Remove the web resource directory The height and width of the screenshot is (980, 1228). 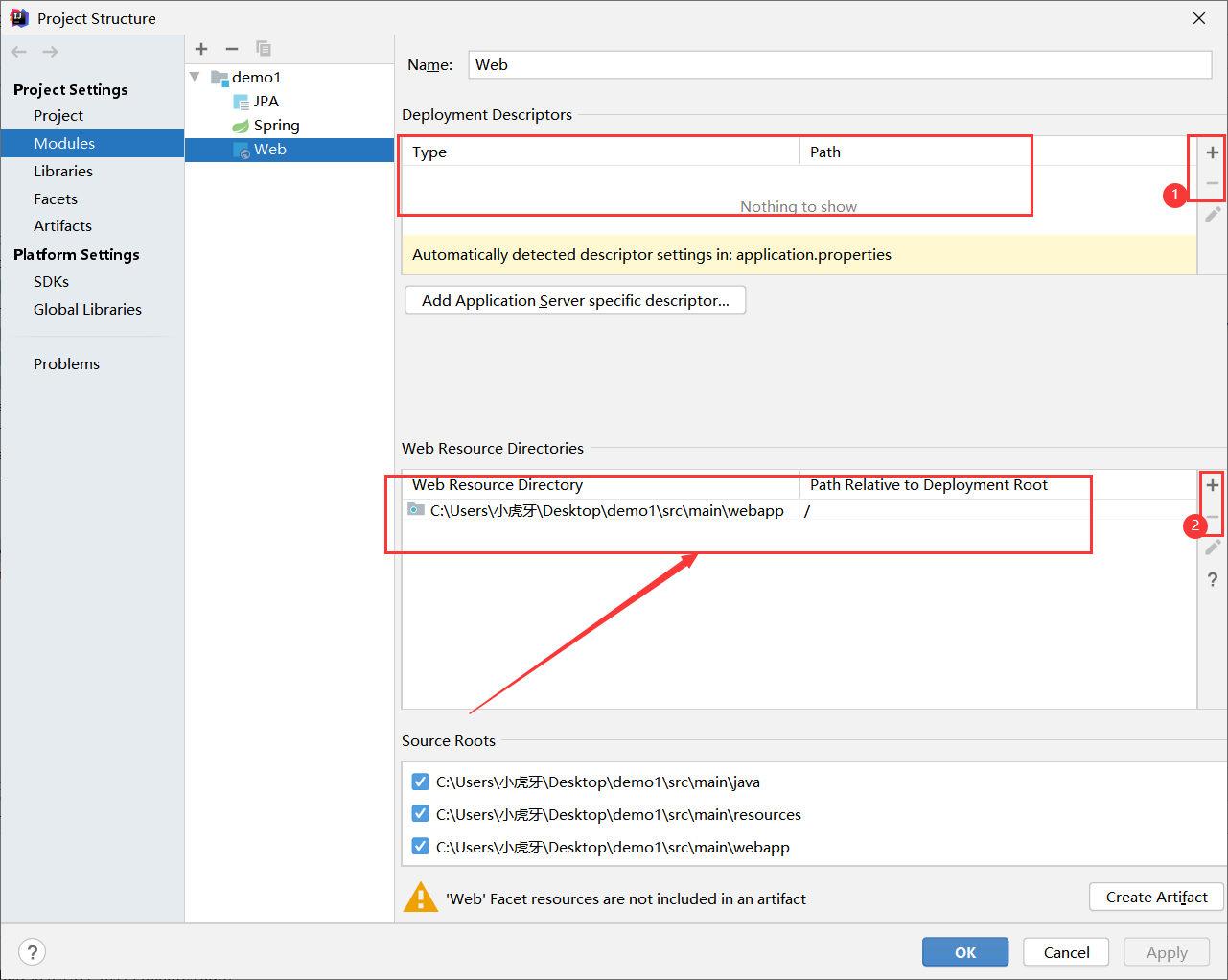tap(1213, 517)
